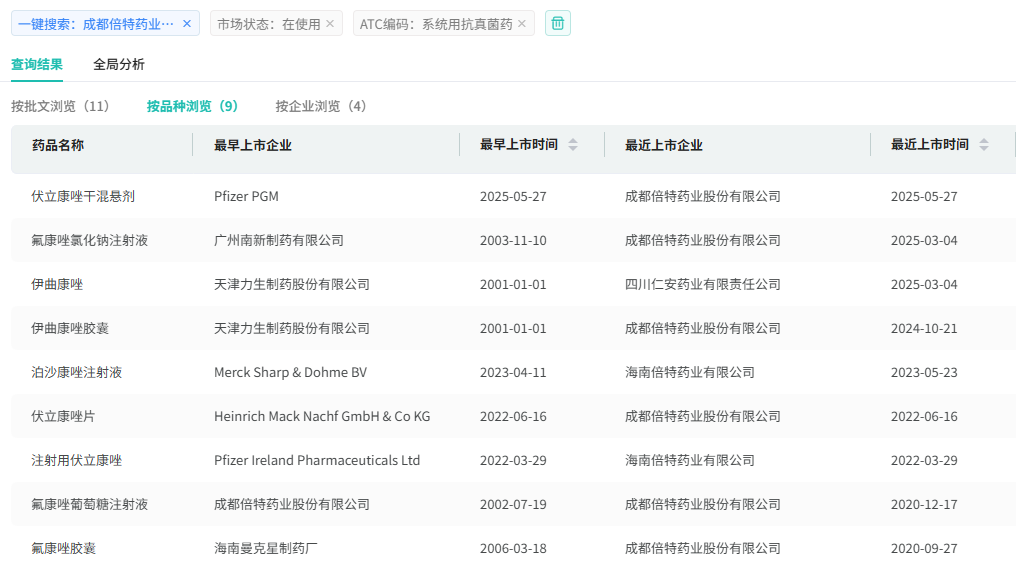Open drug 伏立康唑干混悬剂 entry

[83, 196]
